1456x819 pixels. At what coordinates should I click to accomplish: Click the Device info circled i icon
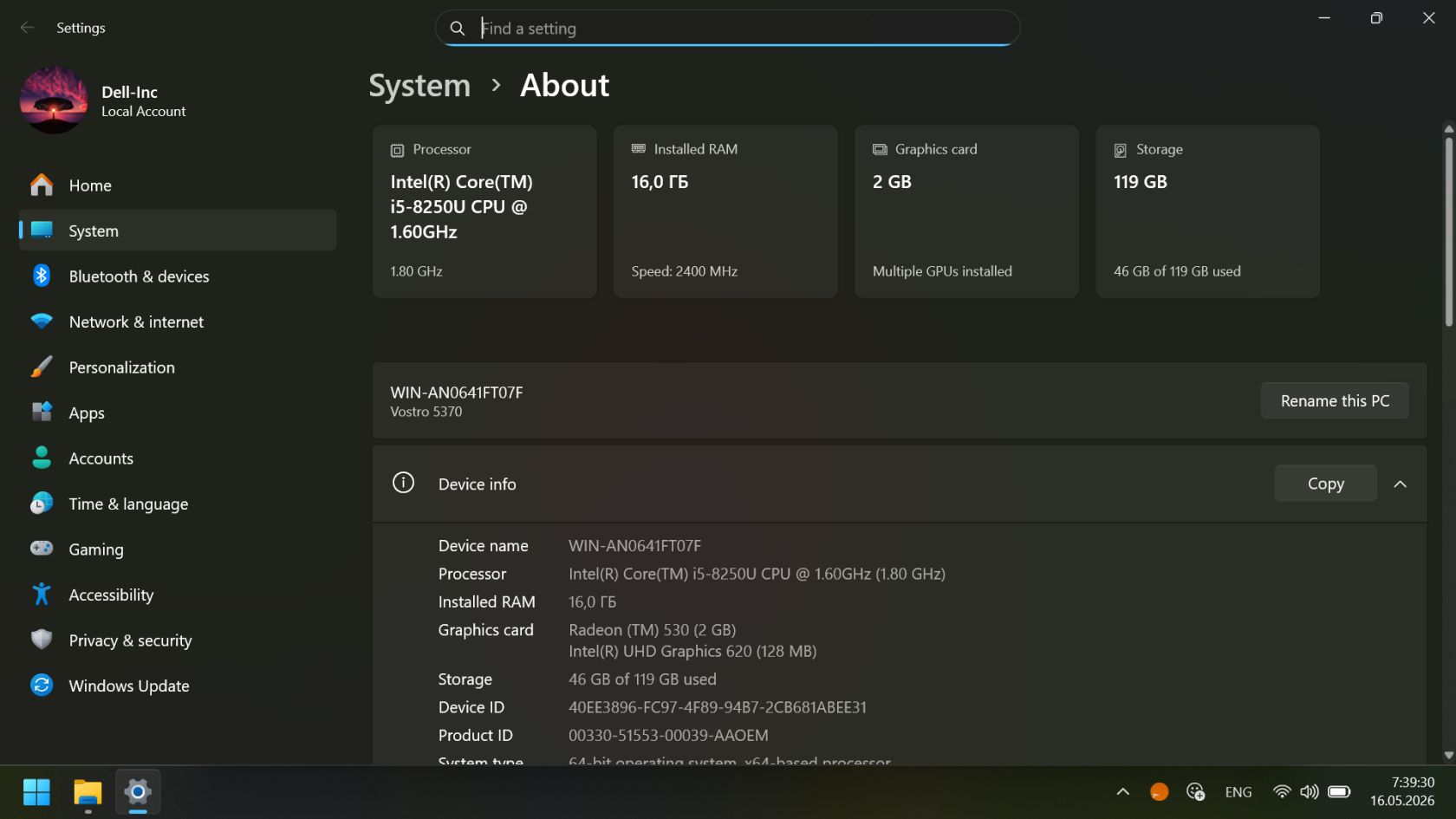[x=403, y=483]
